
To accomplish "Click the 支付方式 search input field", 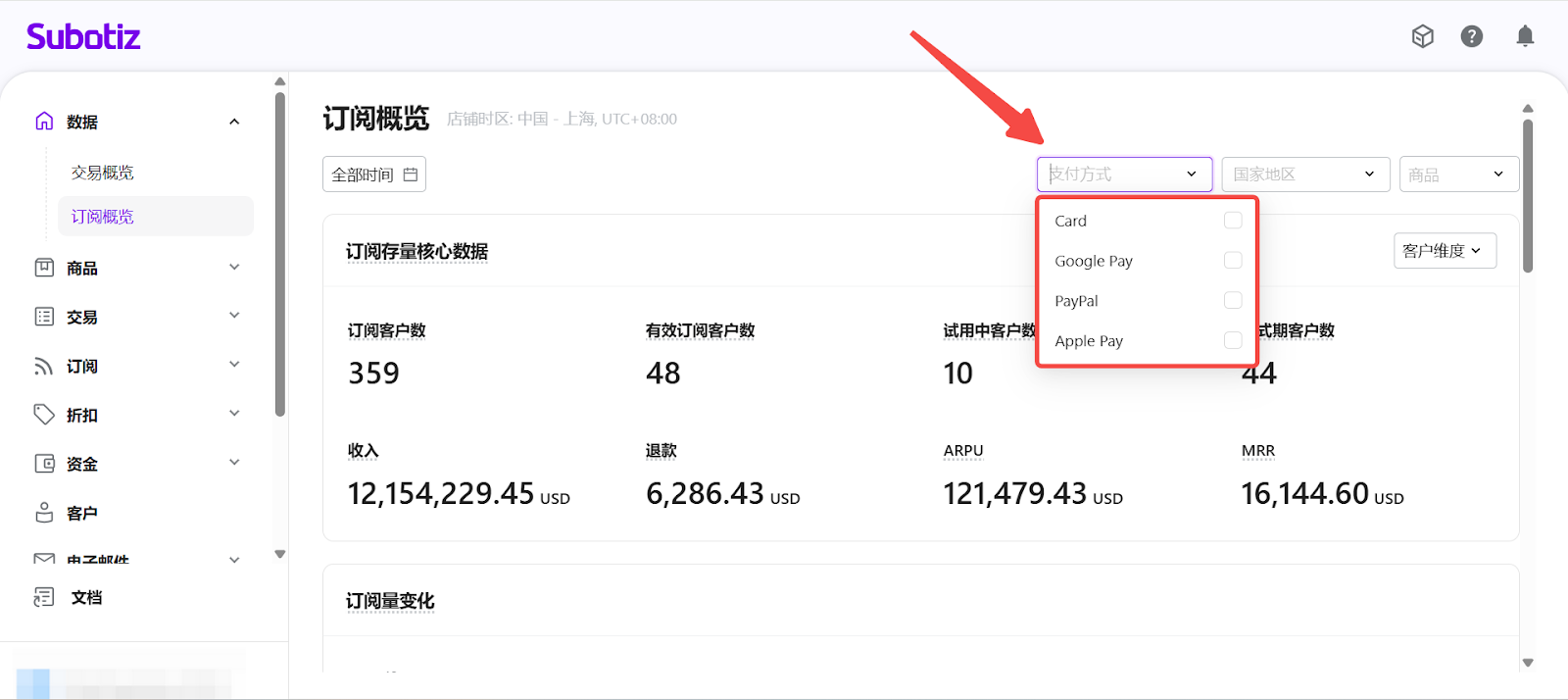I will coord(1112,175).
